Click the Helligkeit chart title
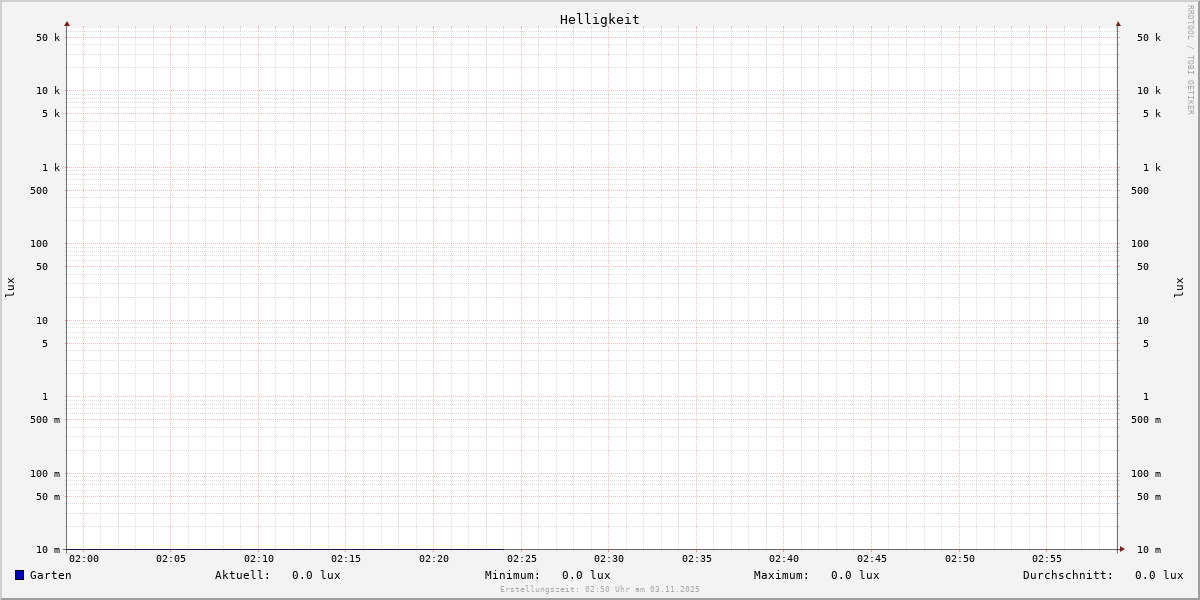The image size is (1200, 600). (x=599, y=19)
